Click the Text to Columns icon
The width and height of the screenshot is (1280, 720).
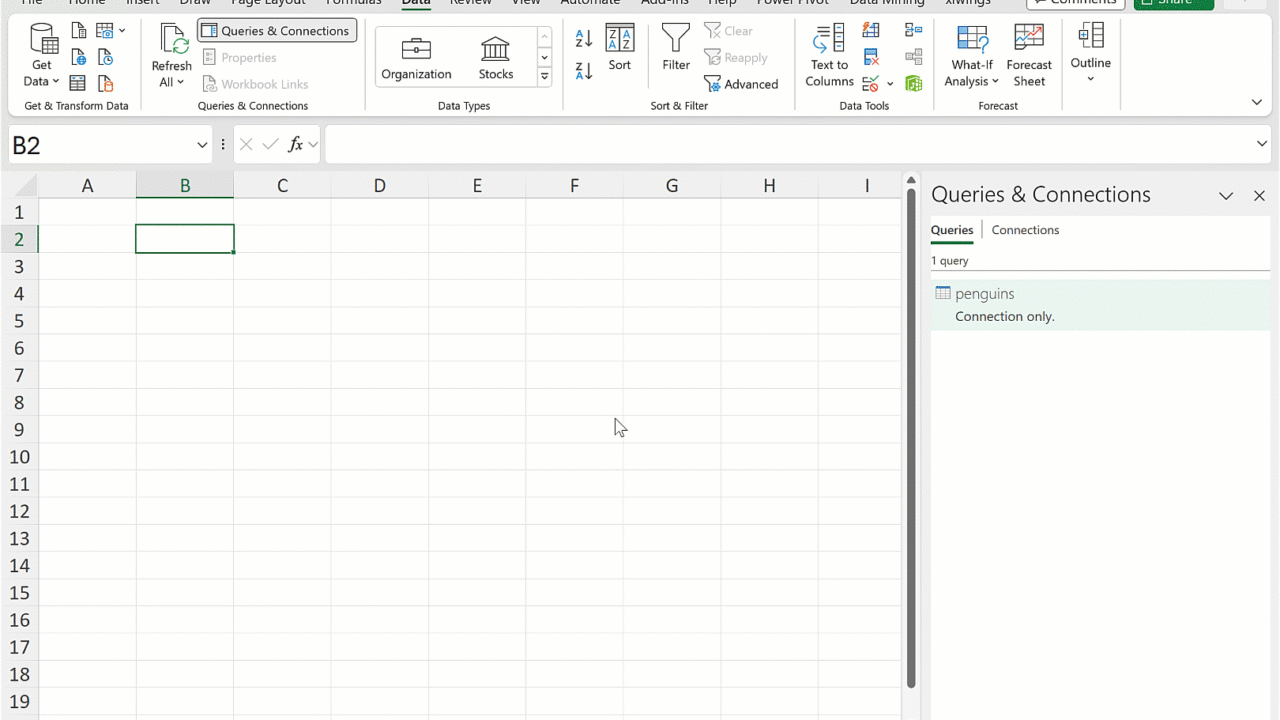pos(829,56)
